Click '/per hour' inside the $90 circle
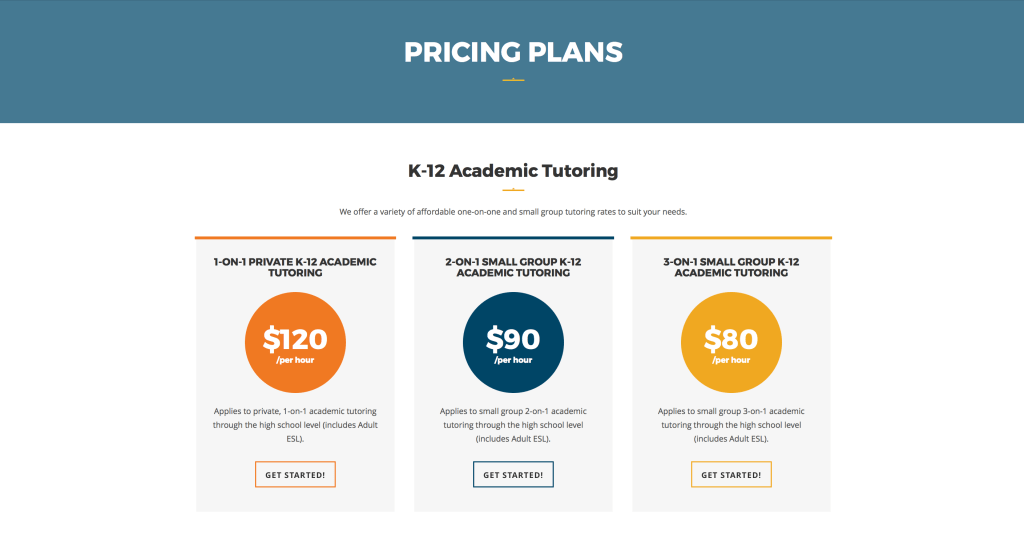1024x547 pixels. pyautogui.click(x=513, y=360)
